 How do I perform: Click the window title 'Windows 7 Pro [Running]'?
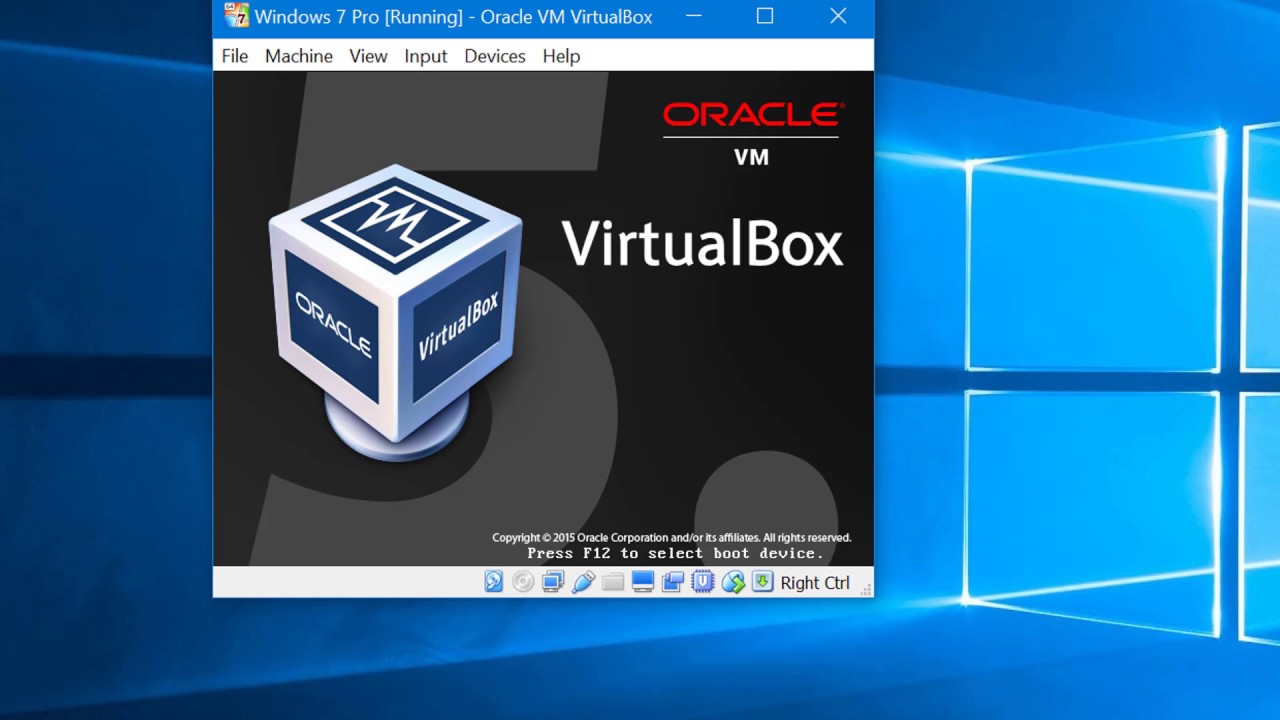359,17
